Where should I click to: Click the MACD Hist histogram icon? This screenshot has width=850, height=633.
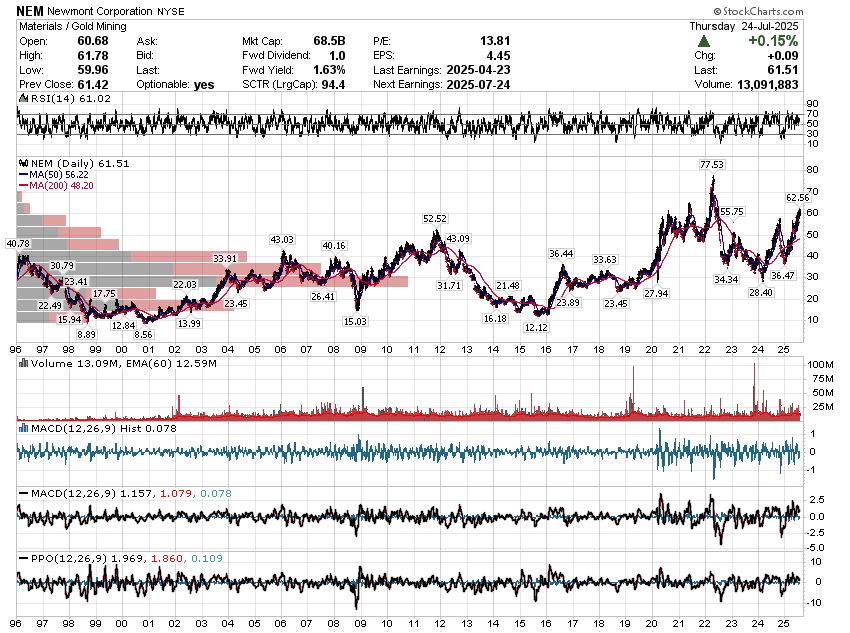(23, 428)
